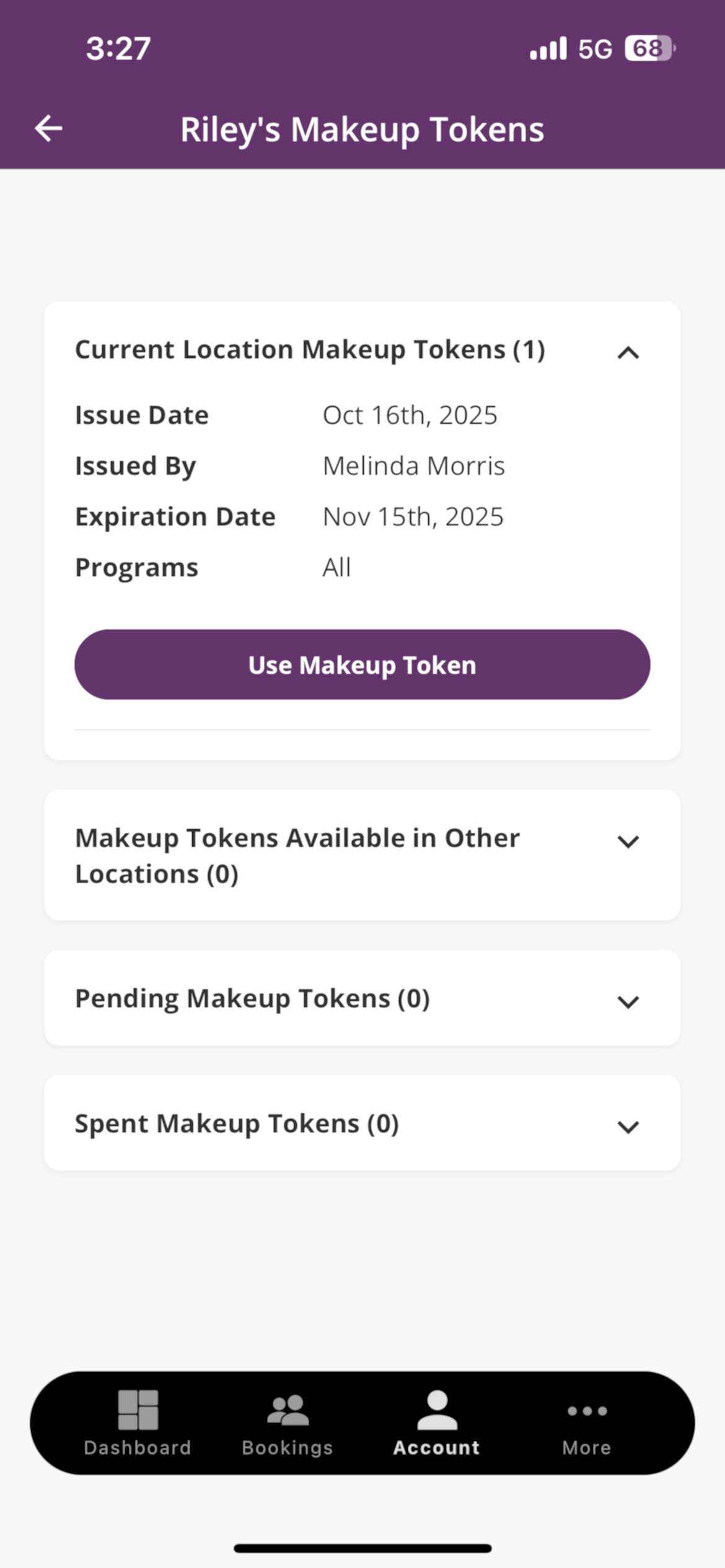Tap the battery indicator in status bar
The width and height of the screenshot is (725, 1568).
649,48
